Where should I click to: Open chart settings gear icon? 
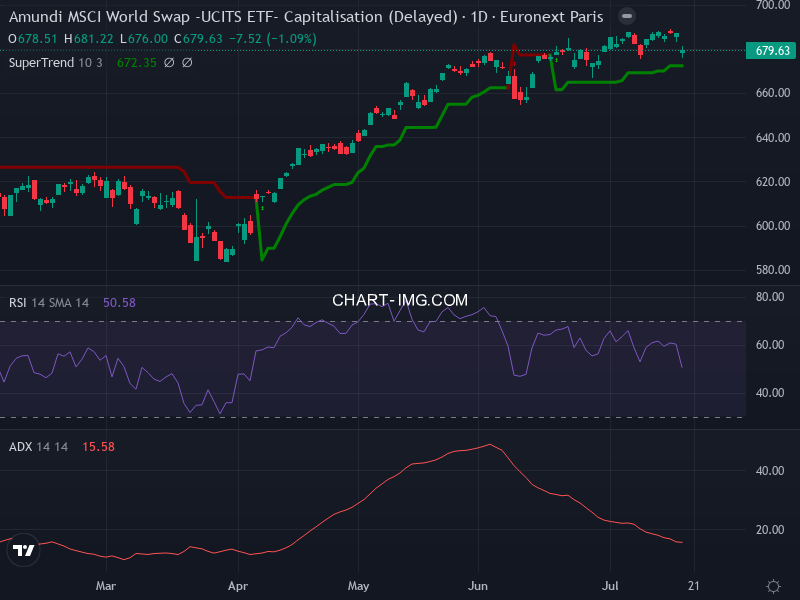pos(773,586)
